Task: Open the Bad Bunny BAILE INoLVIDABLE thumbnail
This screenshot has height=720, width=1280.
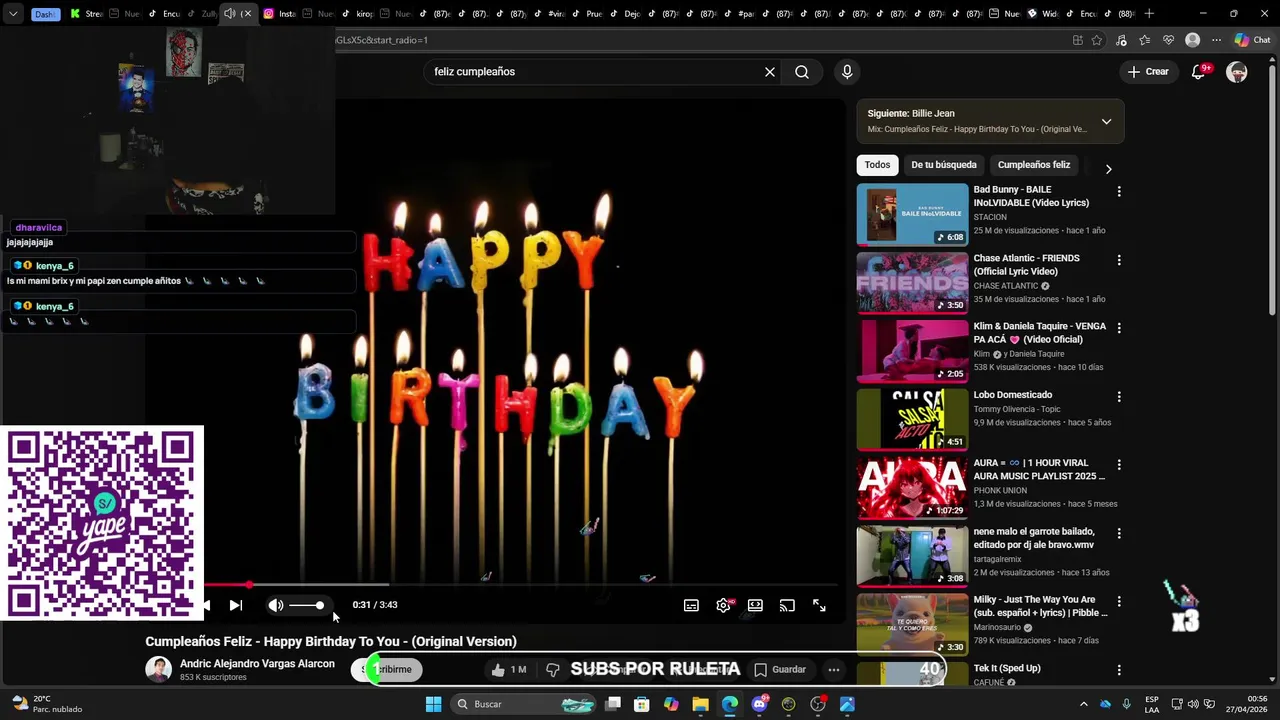Action: [912, 214]
